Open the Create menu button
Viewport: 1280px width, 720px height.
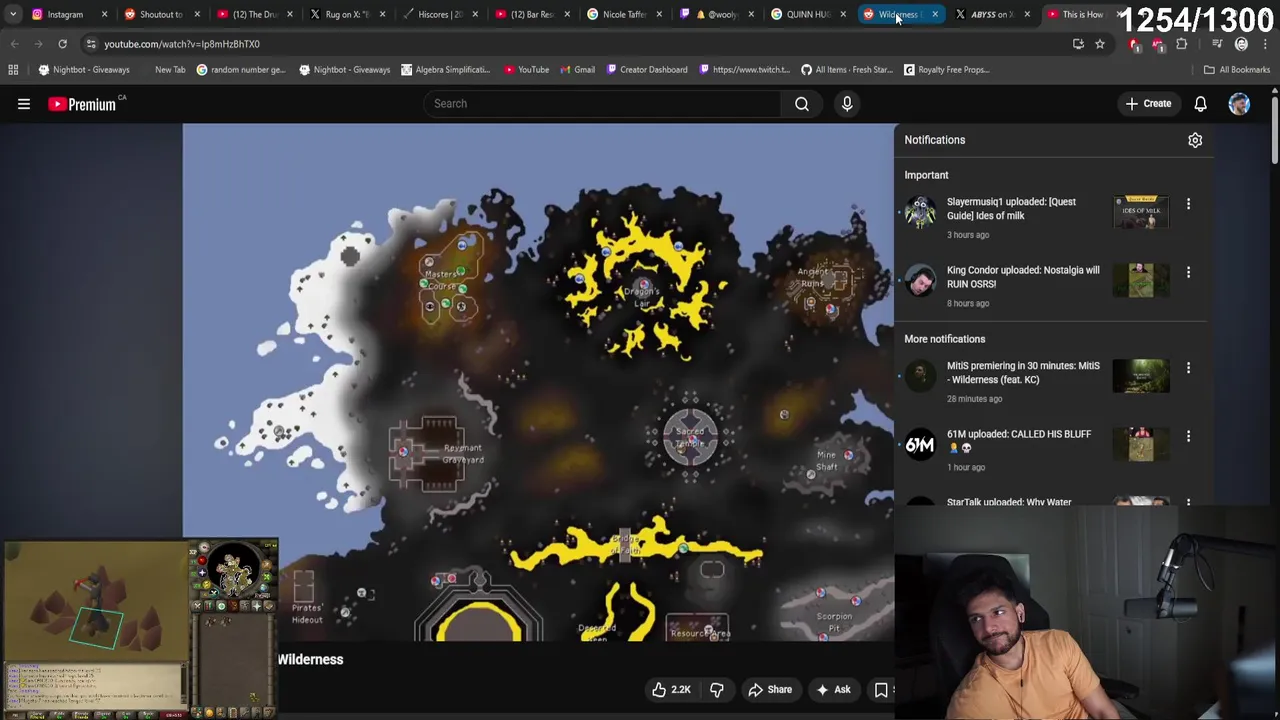(x=1148, y=104)
